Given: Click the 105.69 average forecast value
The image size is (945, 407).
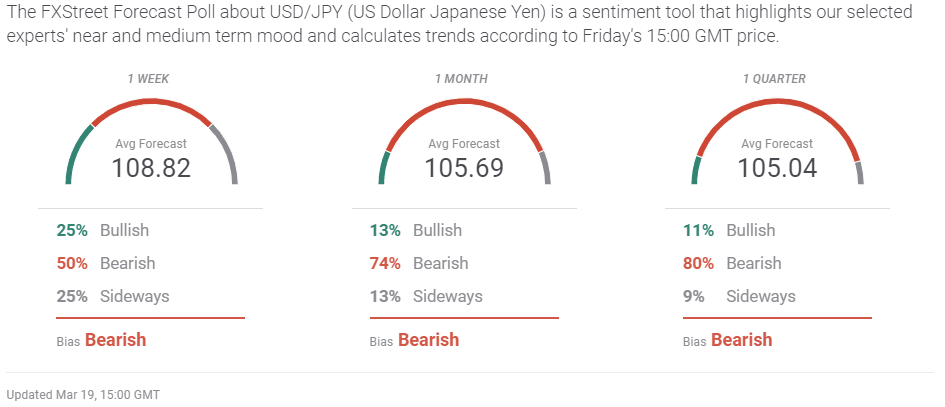Looking at the screenshot, I should click(x=464, y=168).
